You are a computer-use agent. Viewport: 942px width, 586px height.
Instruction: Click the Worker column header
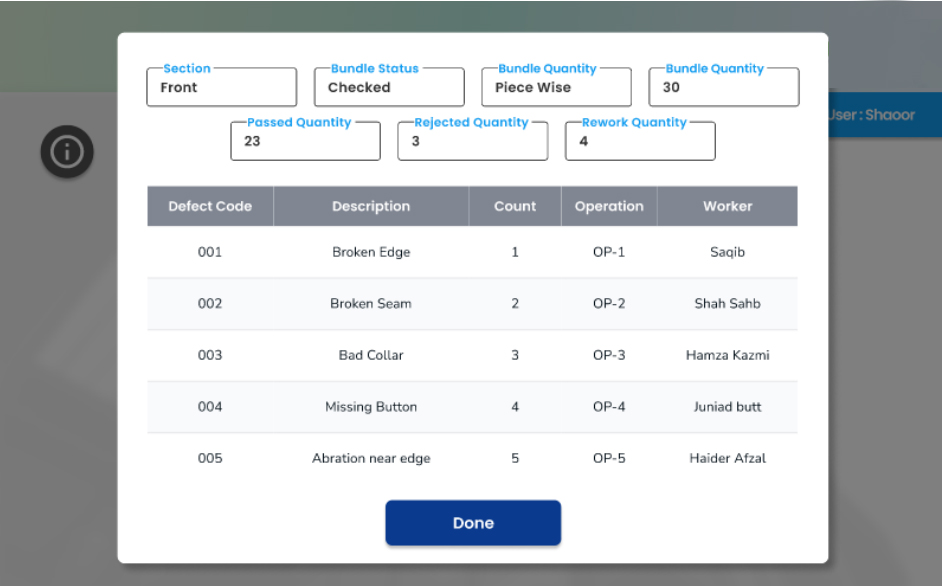tap(728, 206)
